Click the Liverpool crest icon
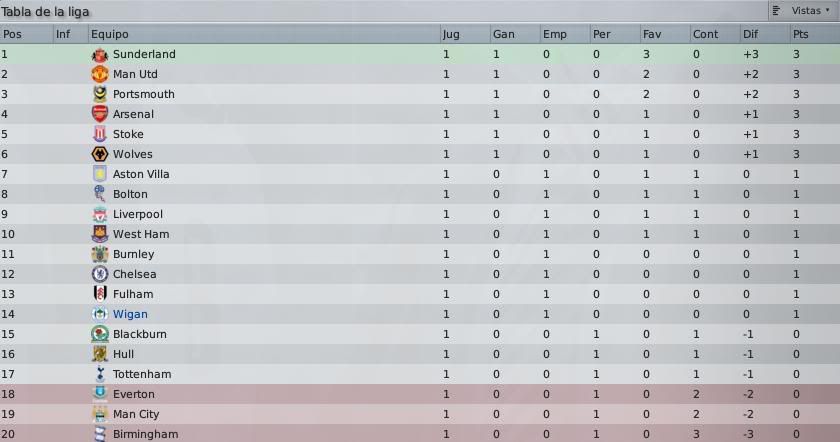 [x=100, y=214]
